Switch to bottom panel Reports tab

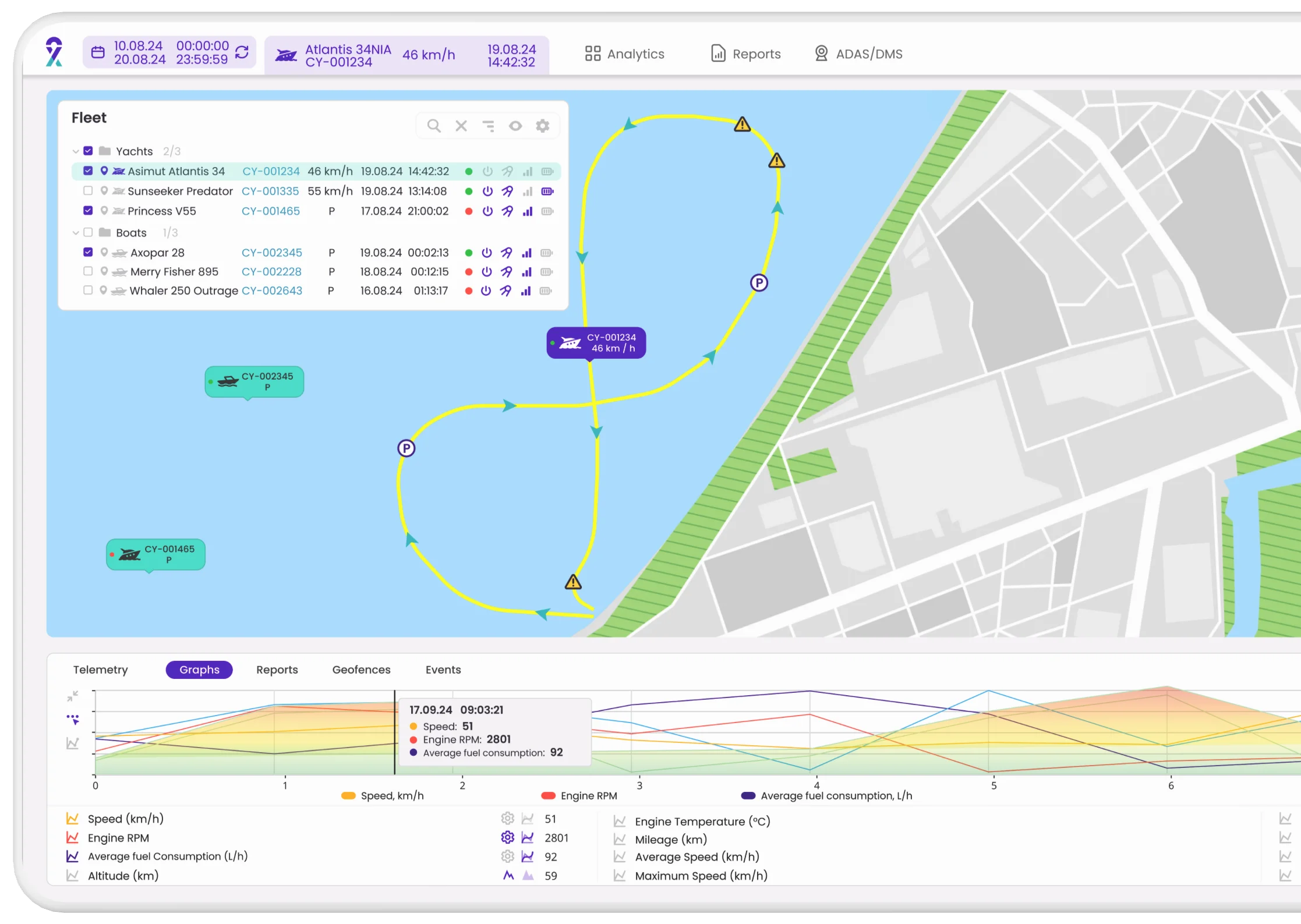pyautogui.click(x=277, y=670)
